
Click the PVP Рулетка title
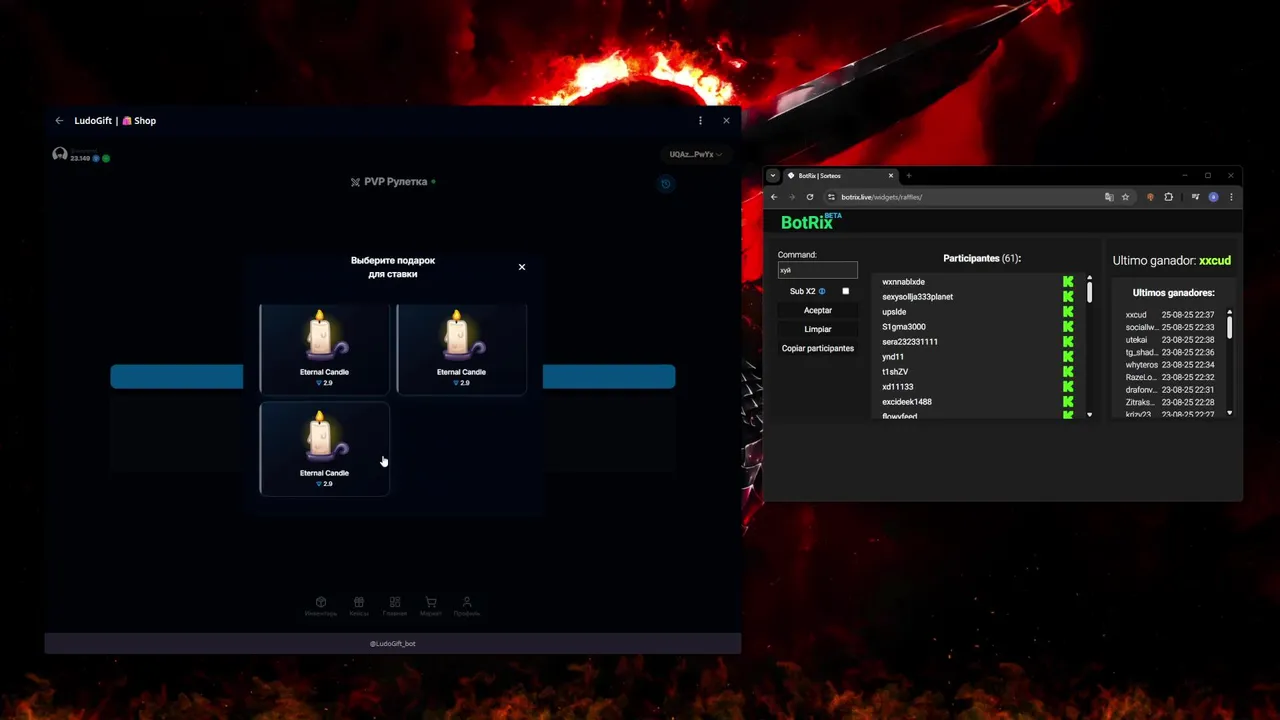pyautogui.click(x=395, y=182)
